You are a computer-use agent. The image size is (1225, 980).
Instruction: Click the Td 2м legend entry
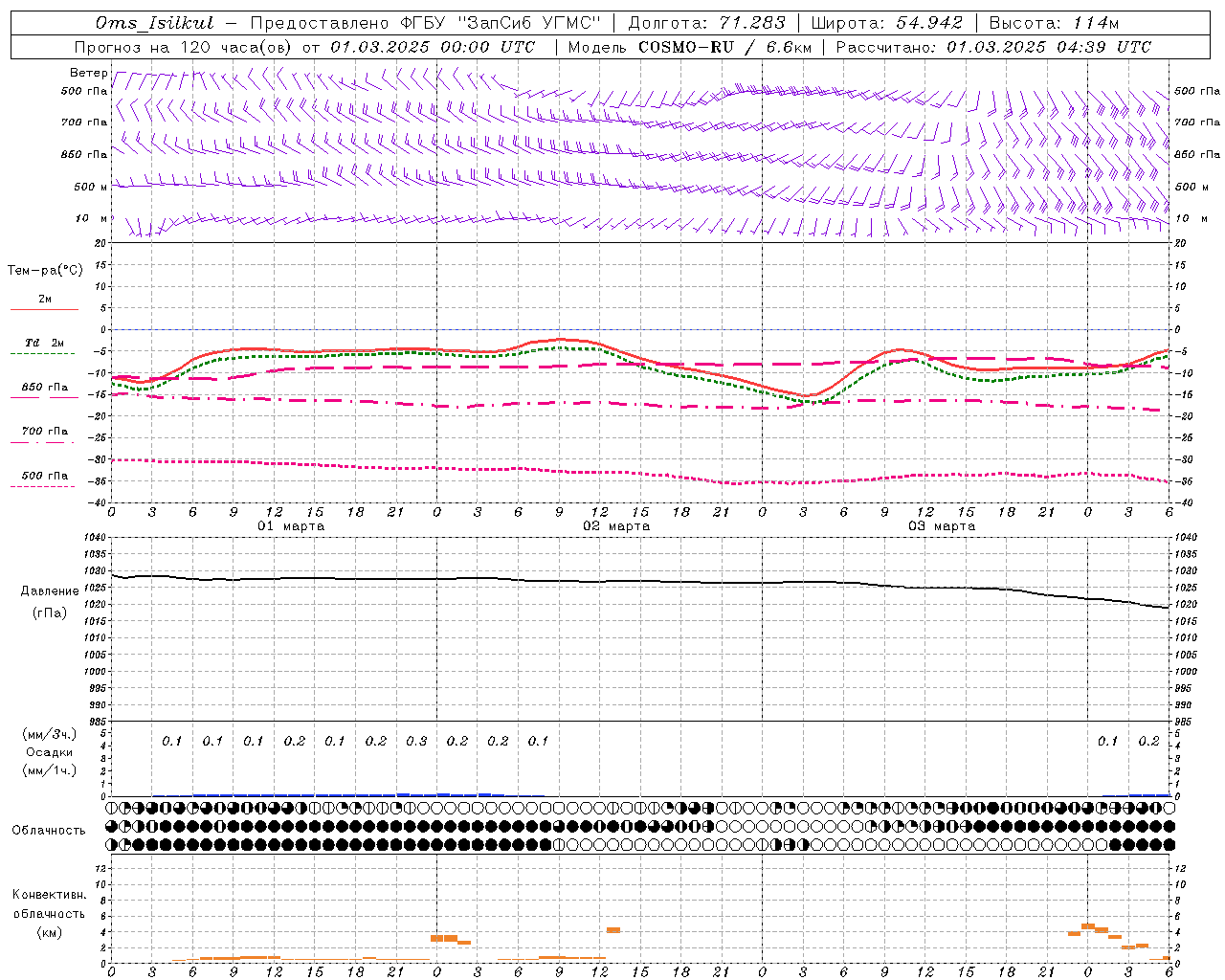(45, 343)
